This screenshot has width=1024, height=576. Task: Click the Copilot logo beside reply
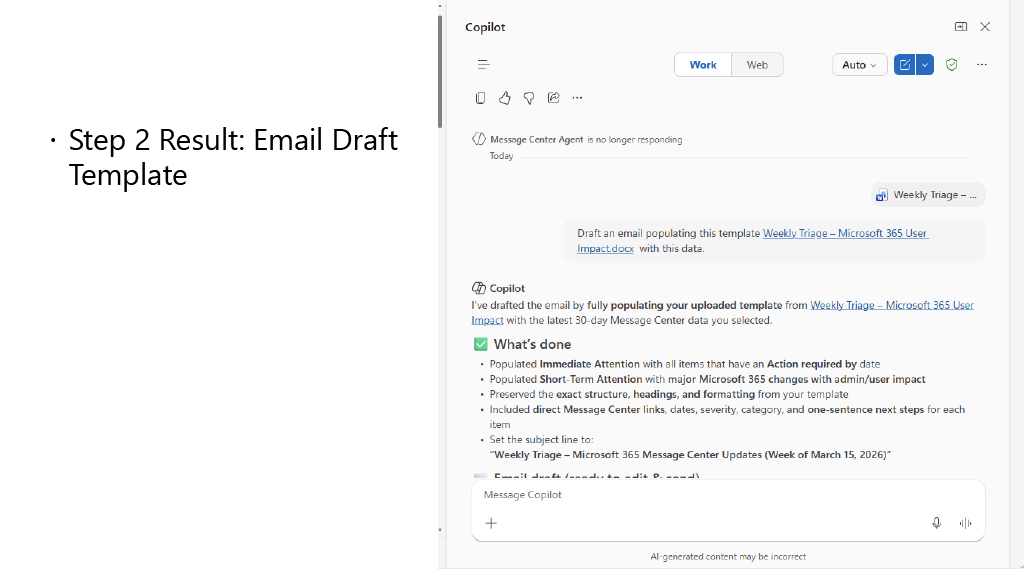coord(479,288)
